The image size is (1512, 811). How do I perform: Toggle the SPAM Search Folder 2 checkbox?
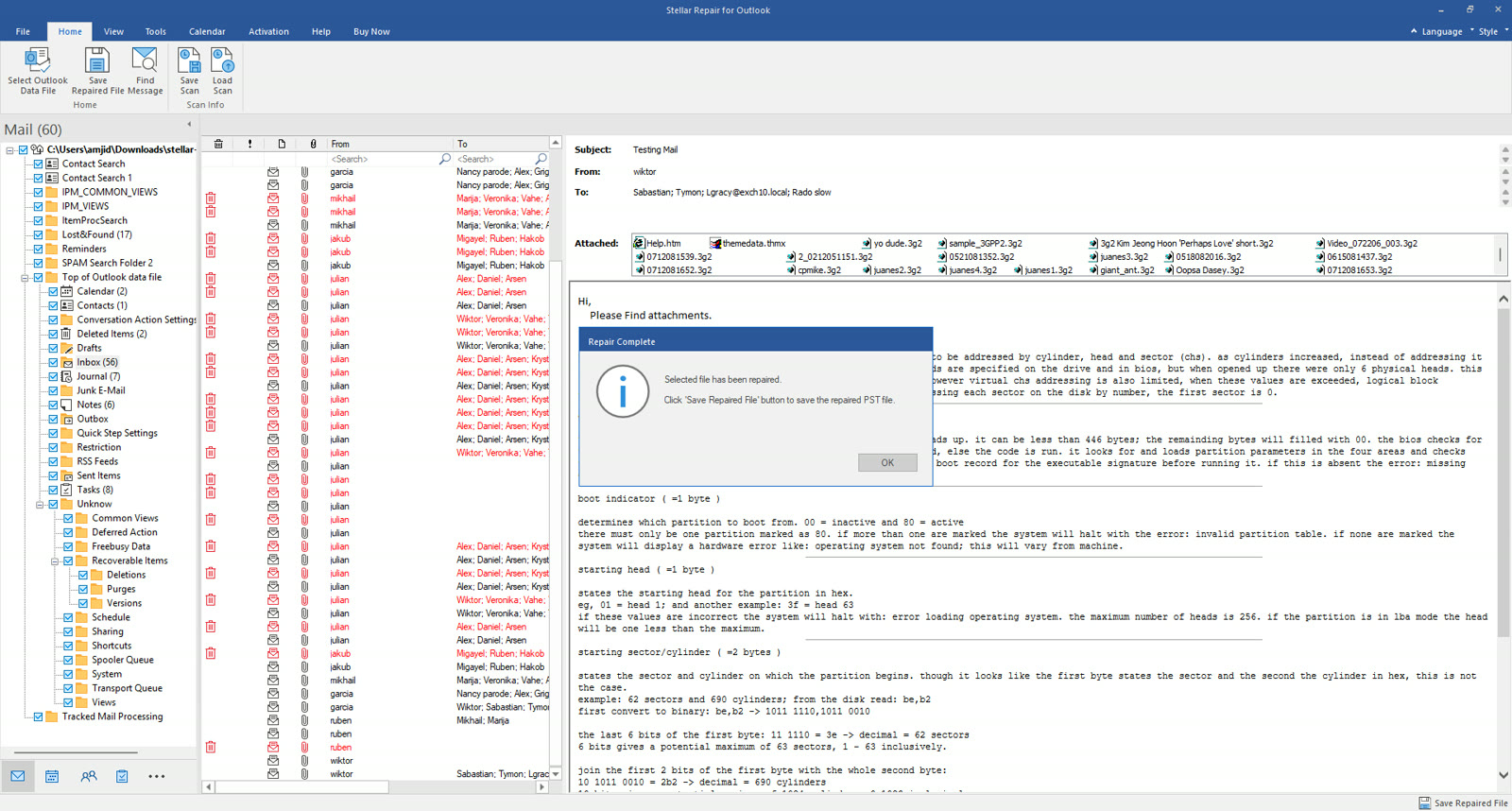pos(38,263)
